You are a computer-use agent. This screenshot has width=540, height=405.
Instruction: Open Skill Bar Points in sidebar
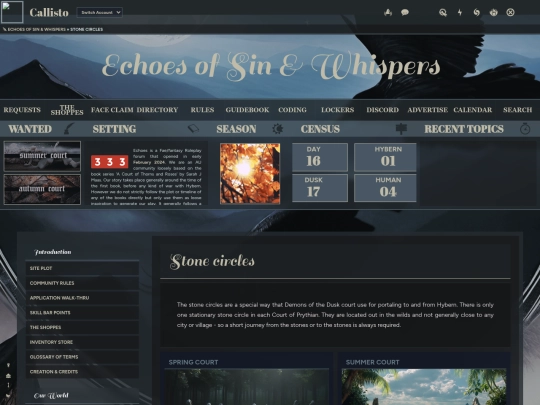[x=82, y=313]
